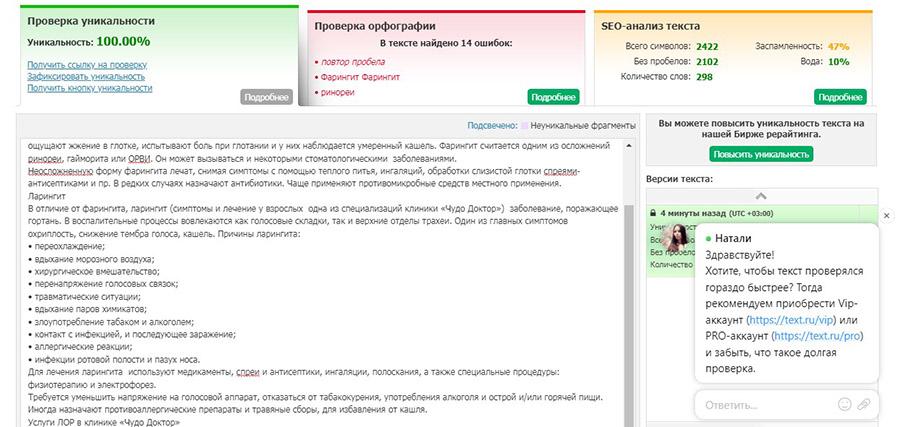This screenshot has width=900, height=427.
Task: Click the text area scrollbar up arrow
Action: [x=629, y=146]
